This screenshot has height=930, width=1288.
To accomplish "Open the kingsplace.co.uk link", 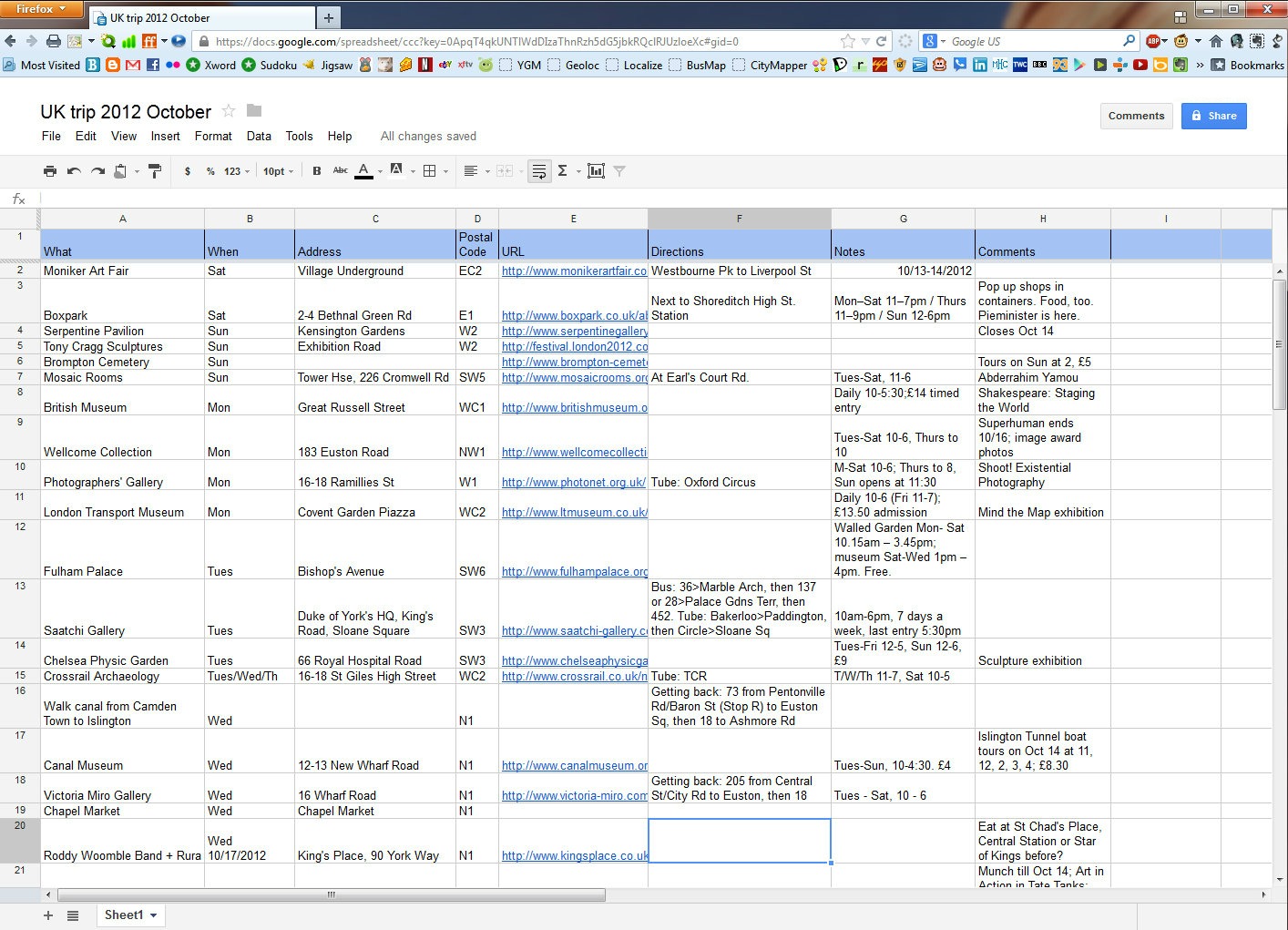I will (x=574, y=855).
